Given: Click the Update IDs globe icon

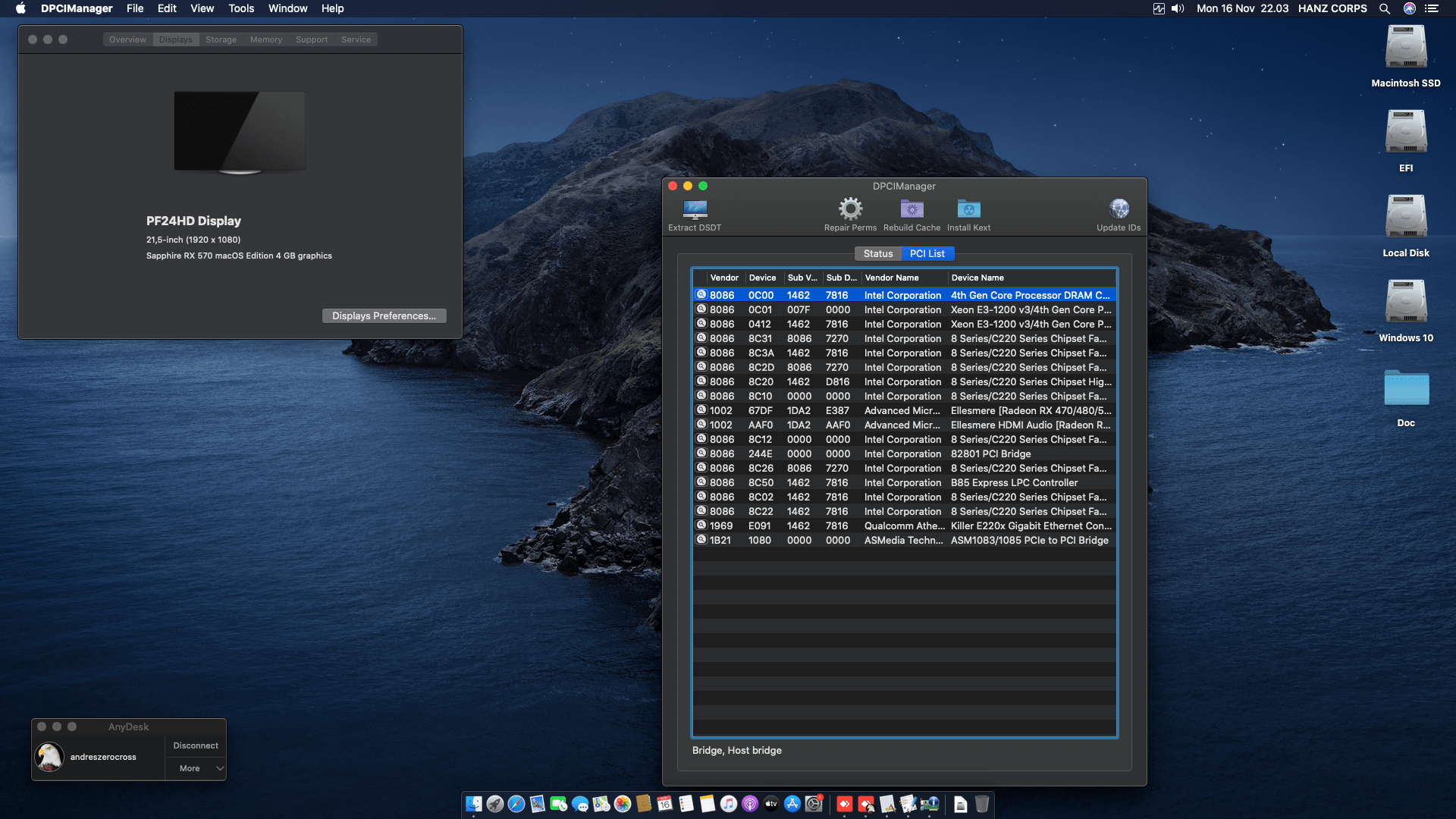Looking at the screenshot, I should coord(1119,209).
